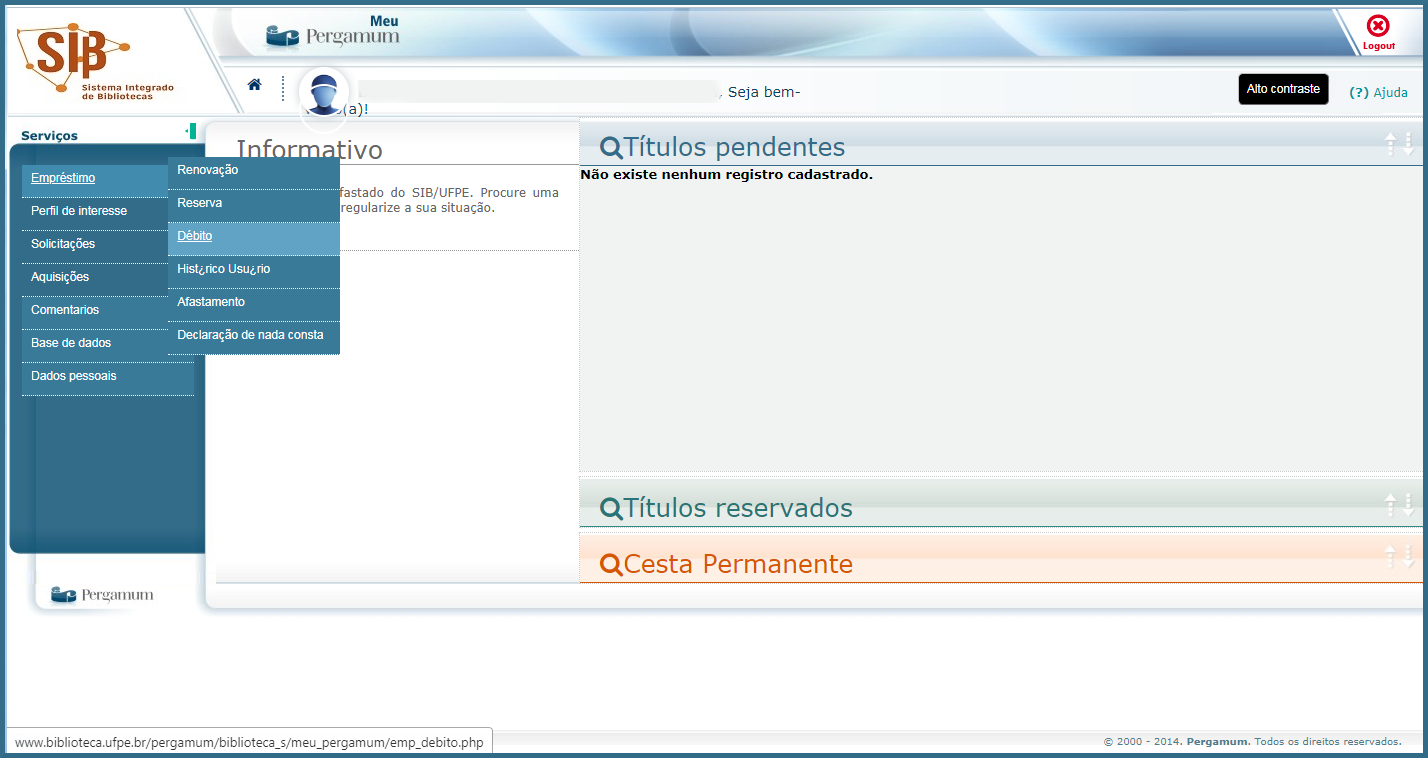Click the Pergamum logo below the sidebar

pyautogui.click(x=102, y=595)
